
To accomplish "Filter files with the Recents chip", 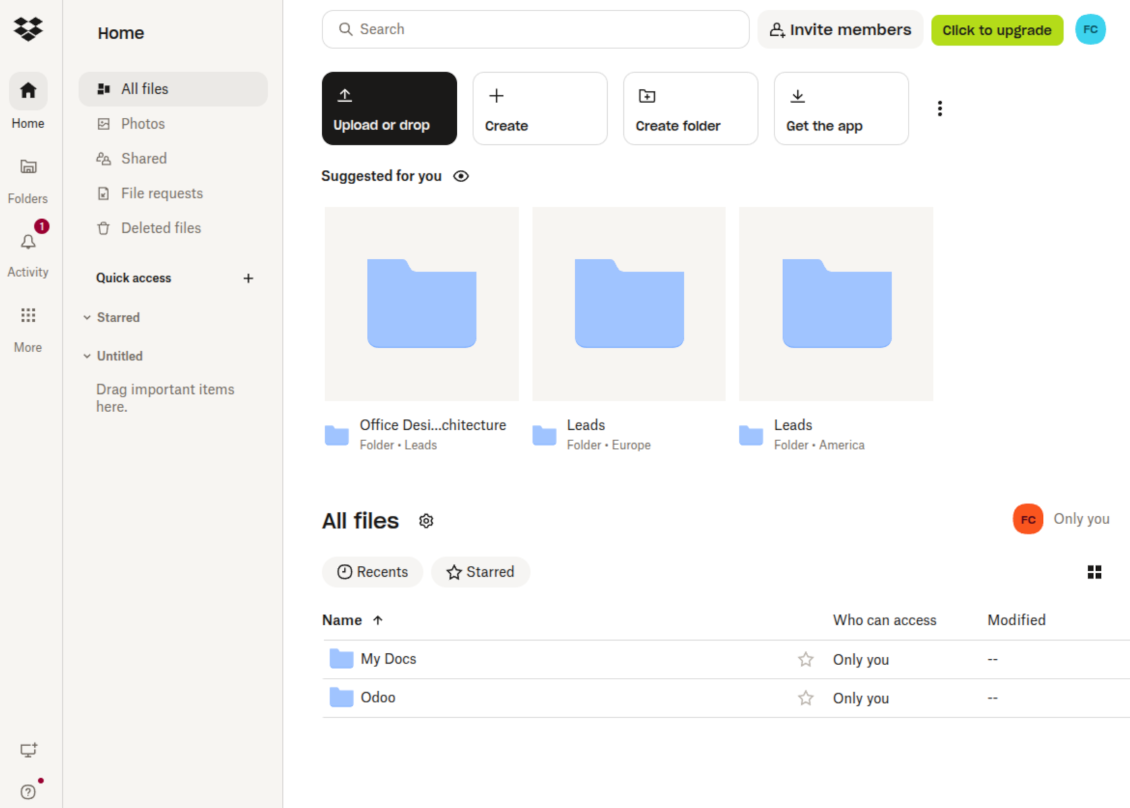I will click(372, 572).
